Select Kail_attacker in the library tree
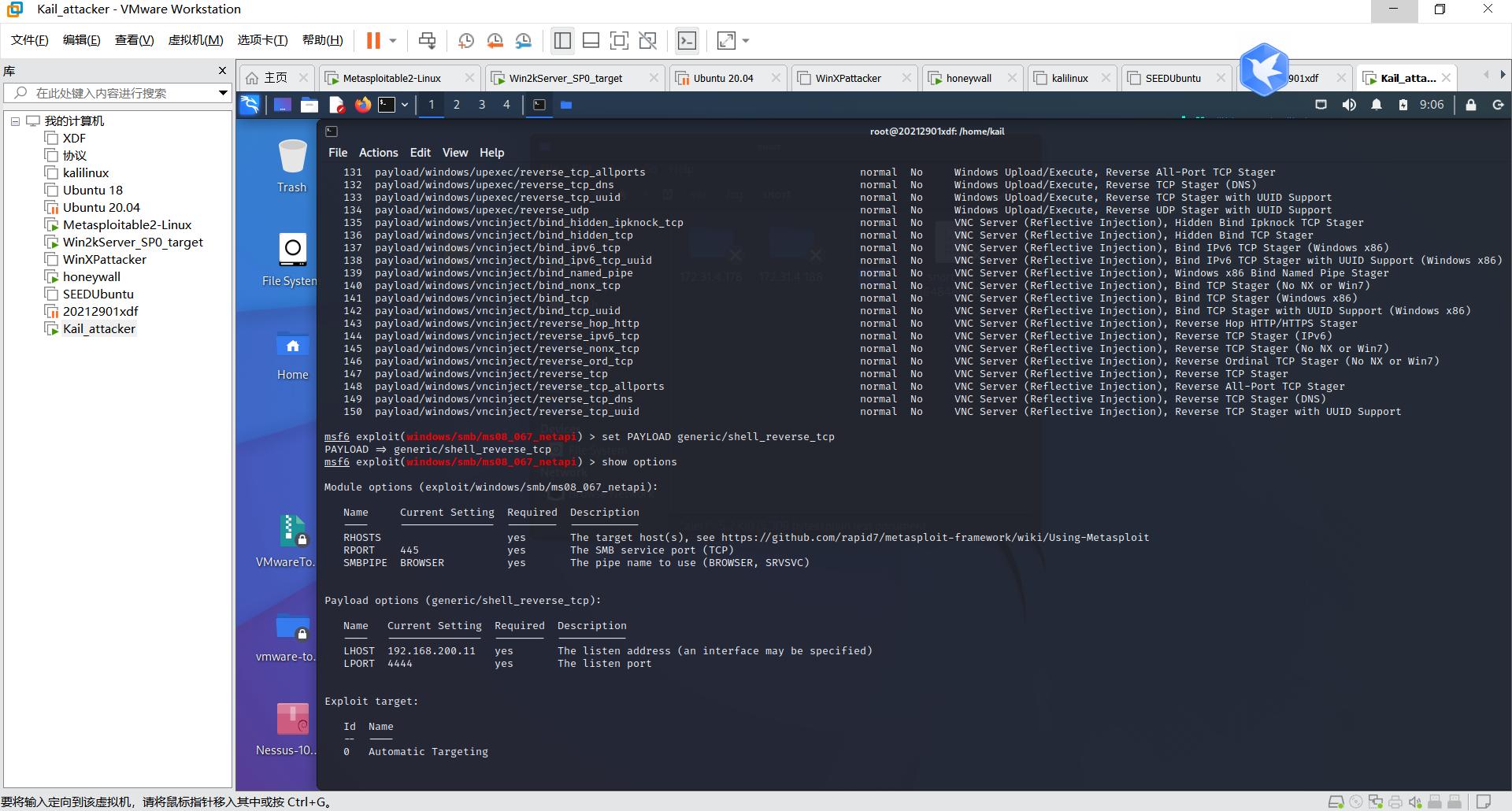This screenshot has height=811, width=1512. pyautogui.click(x=98, y=328)
